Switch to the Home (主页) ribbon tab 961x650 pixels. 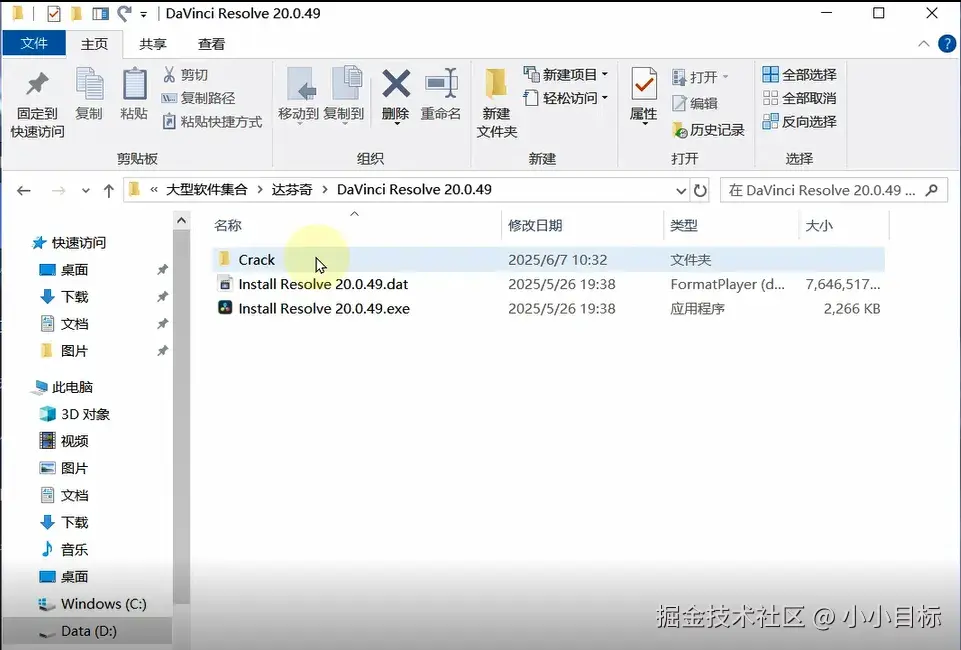(x=94, y=44)
